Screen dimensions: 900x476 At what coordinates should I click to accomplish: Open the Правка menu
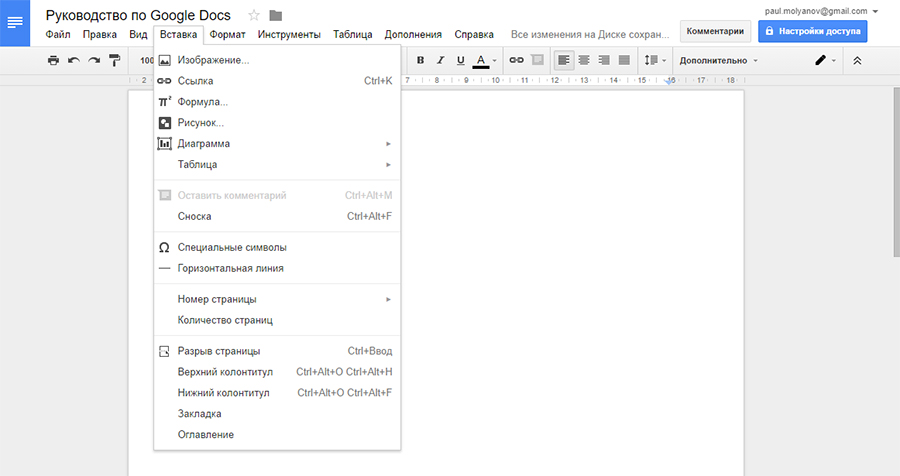click(99, 34)
